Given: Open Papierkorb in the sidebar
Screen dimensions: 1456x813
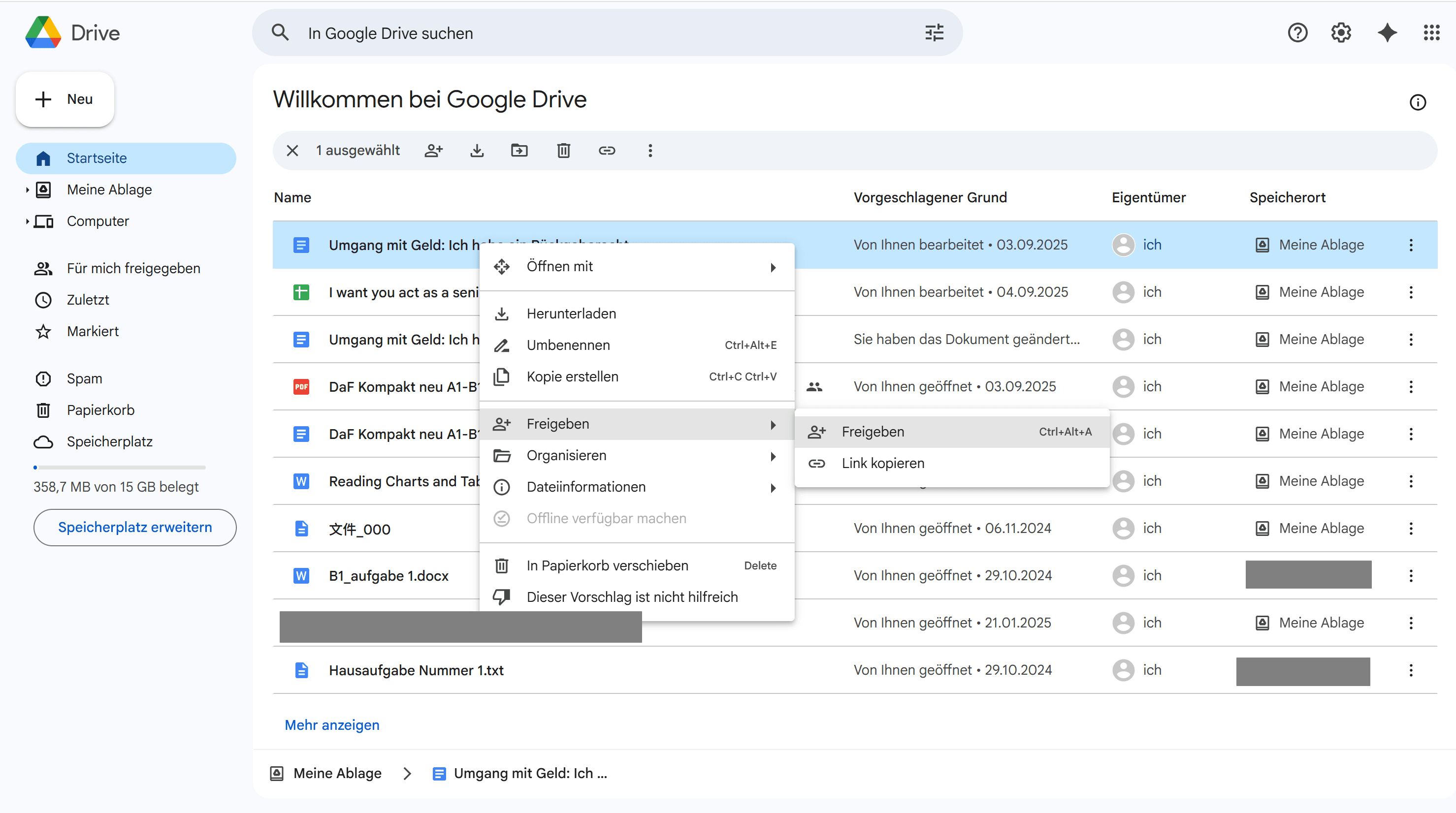Looking at the screenshot, I should (x=126, y=411).
